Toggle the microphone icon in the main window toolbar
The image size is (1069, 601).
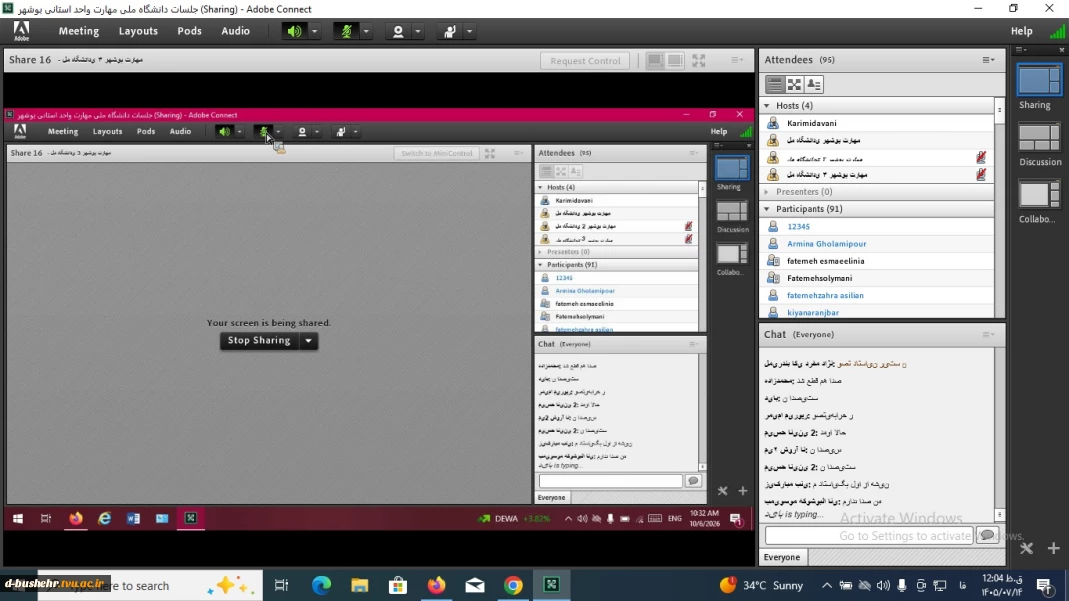point(346,31)
